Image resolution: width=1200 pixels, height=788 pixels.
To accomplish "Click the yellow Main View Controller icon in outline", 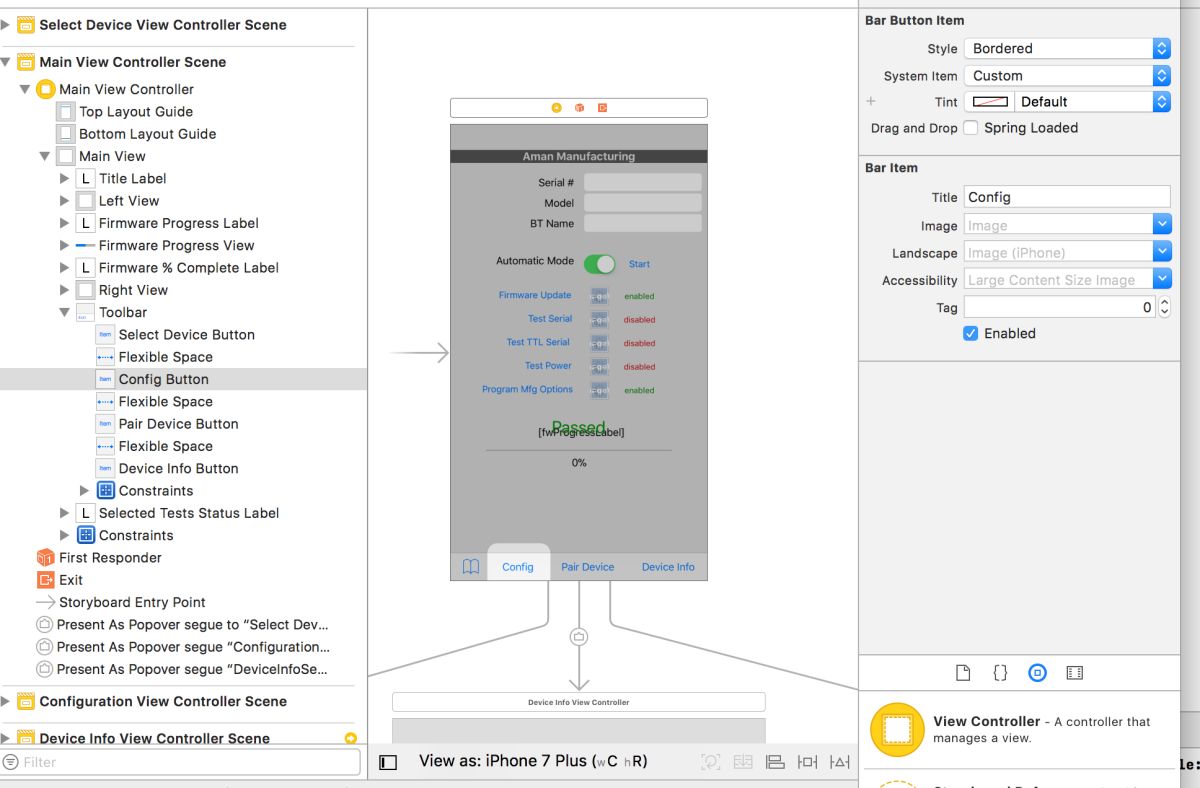I will tap(45, 89).
